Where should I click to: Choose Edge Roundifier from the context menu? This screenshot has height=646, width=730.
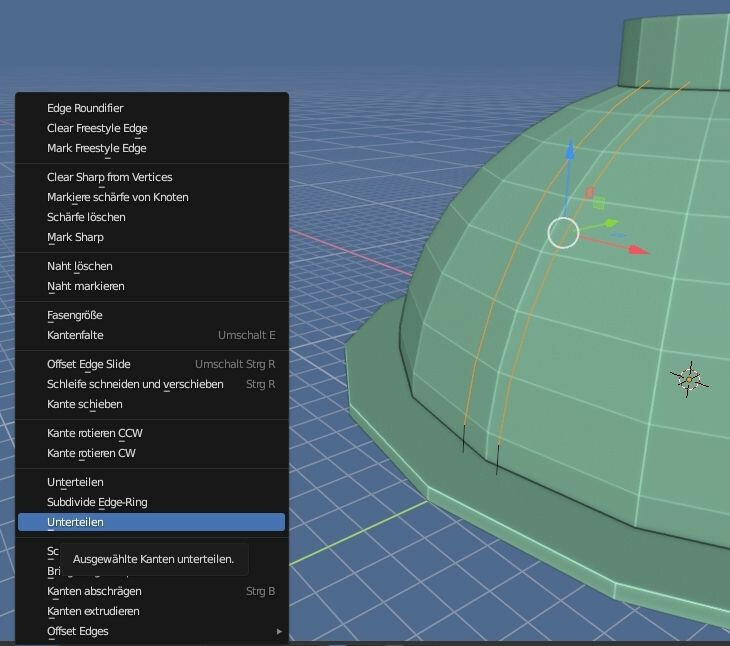pos(151,108)
